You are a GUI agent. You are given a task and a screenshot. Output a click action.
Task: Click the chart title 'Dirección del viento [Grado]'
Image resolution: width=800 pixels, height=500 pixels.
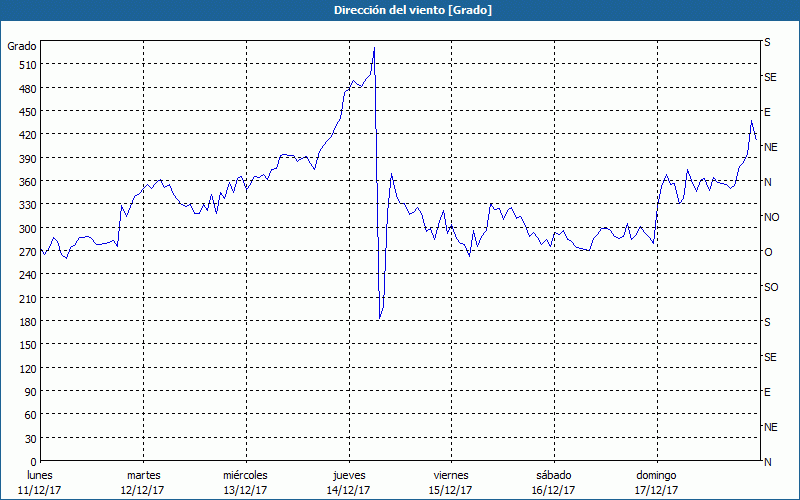(413, 10)
